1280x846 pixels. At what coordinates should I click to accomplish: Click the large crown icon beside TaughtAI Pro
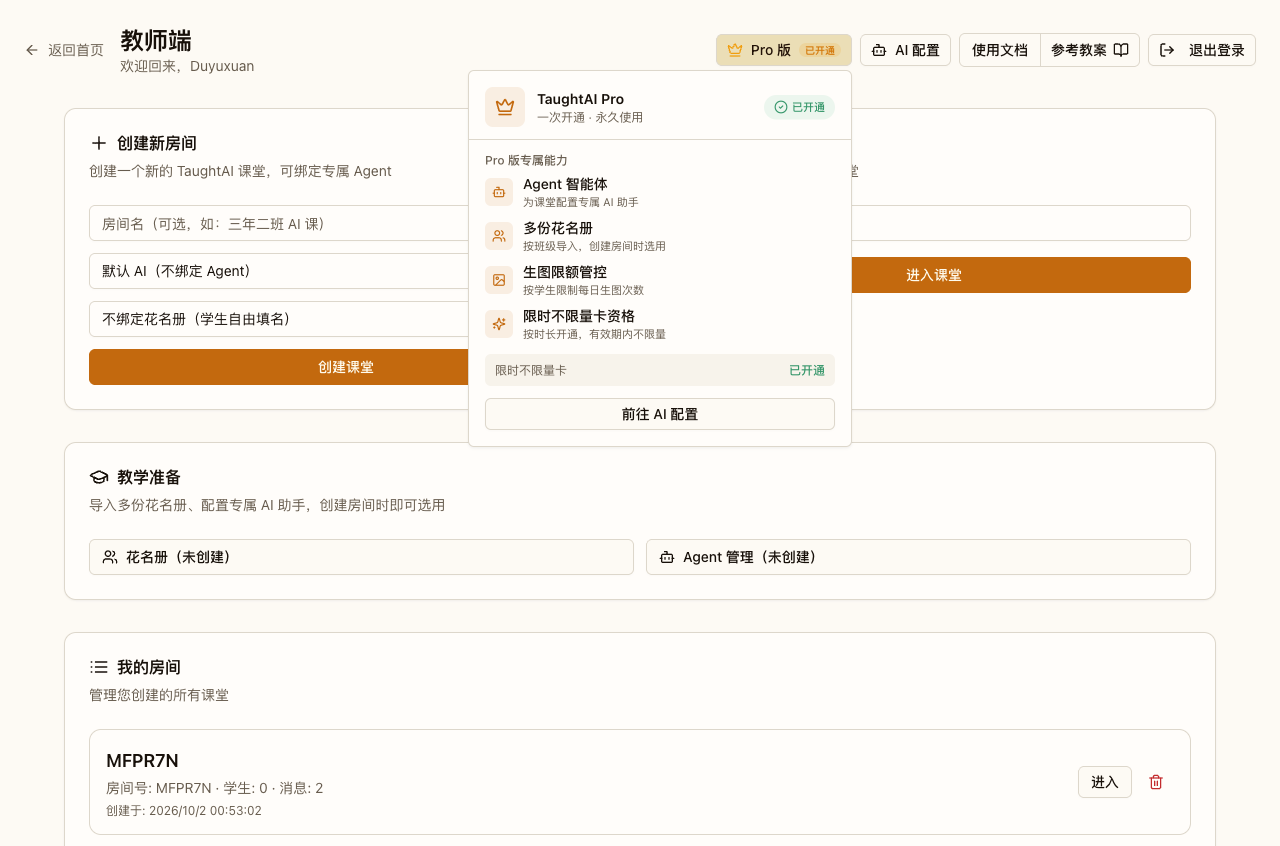505,107
